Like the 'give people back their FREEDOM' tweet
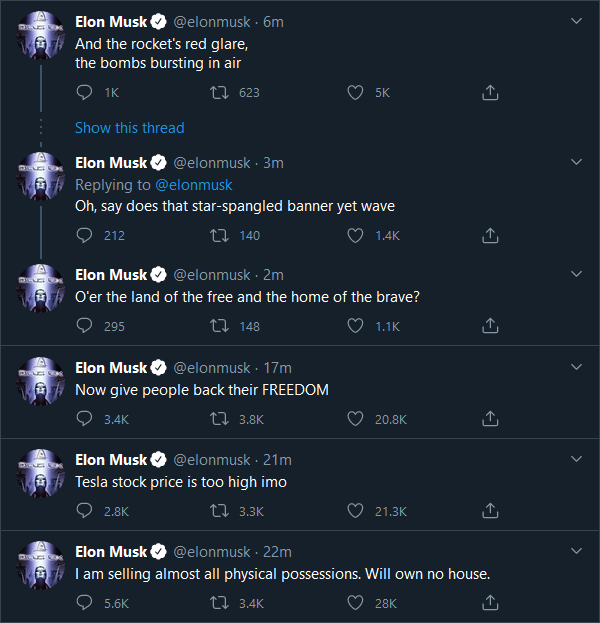The width and height of the screenshot is (600, 623). tap(355, 419)
